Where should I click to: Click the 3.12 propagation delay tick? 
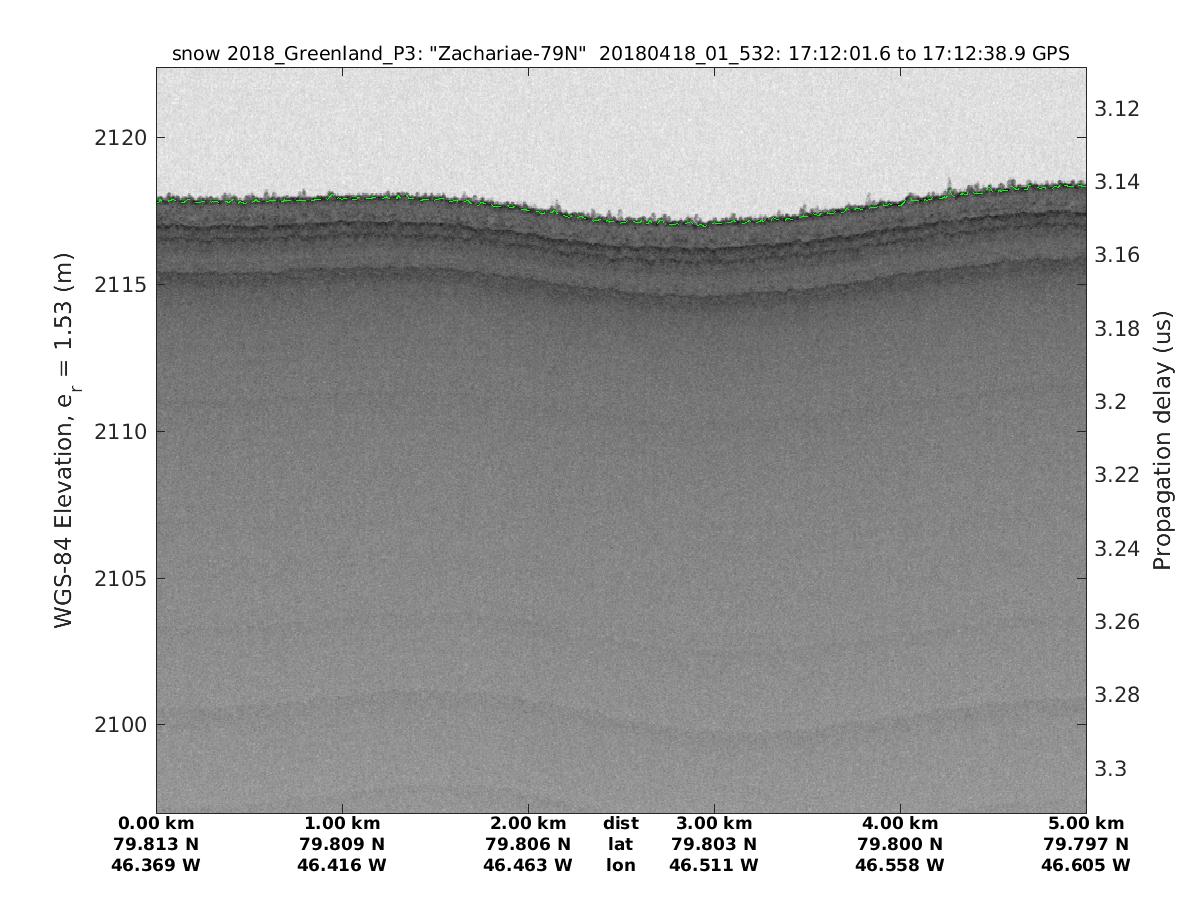coord(1117,108)
